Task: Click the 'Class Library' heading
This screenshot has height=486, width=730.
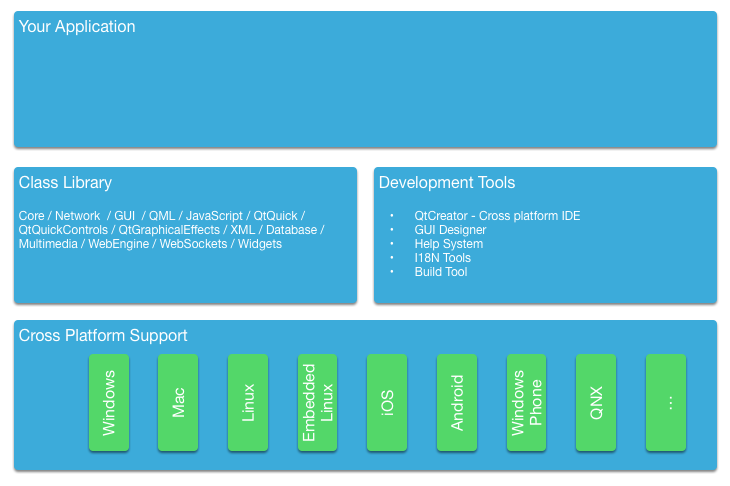Action: click(x=65, y=183)
